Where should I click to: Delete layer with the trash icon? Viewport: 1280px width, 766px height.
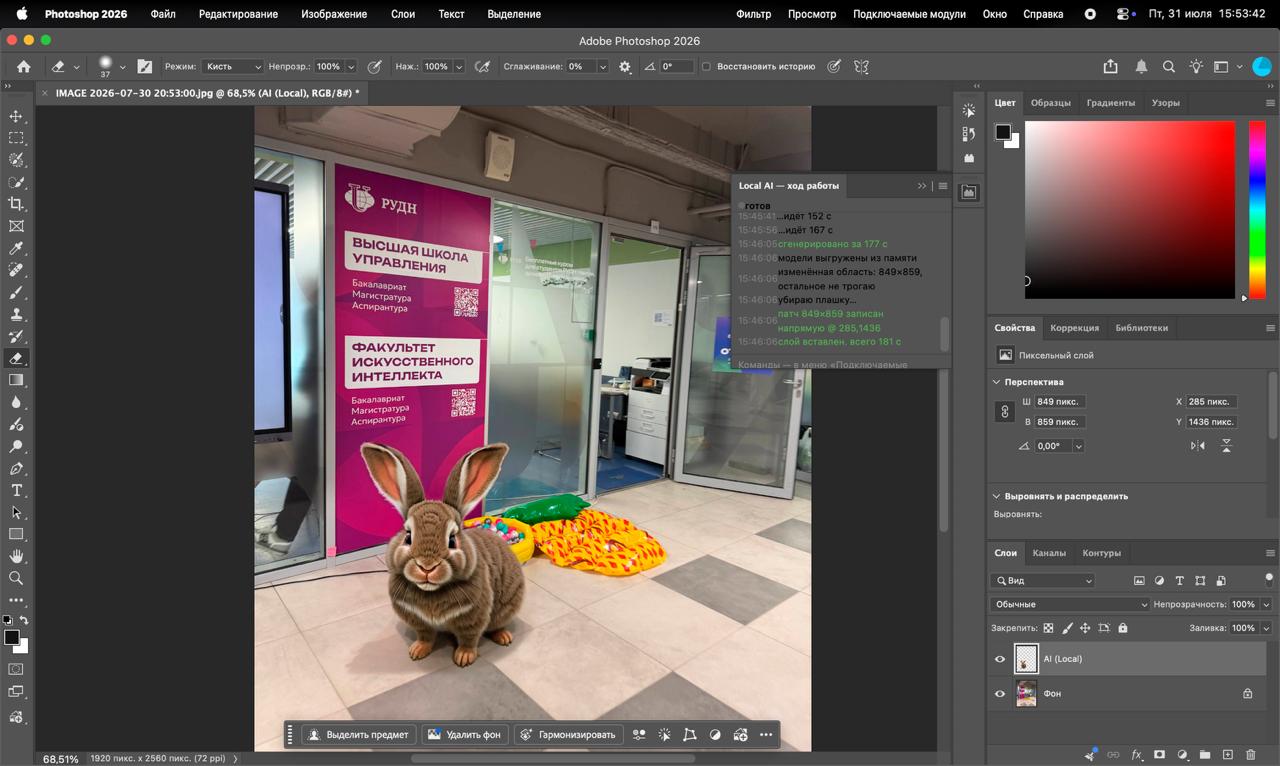coord(1250,755)
